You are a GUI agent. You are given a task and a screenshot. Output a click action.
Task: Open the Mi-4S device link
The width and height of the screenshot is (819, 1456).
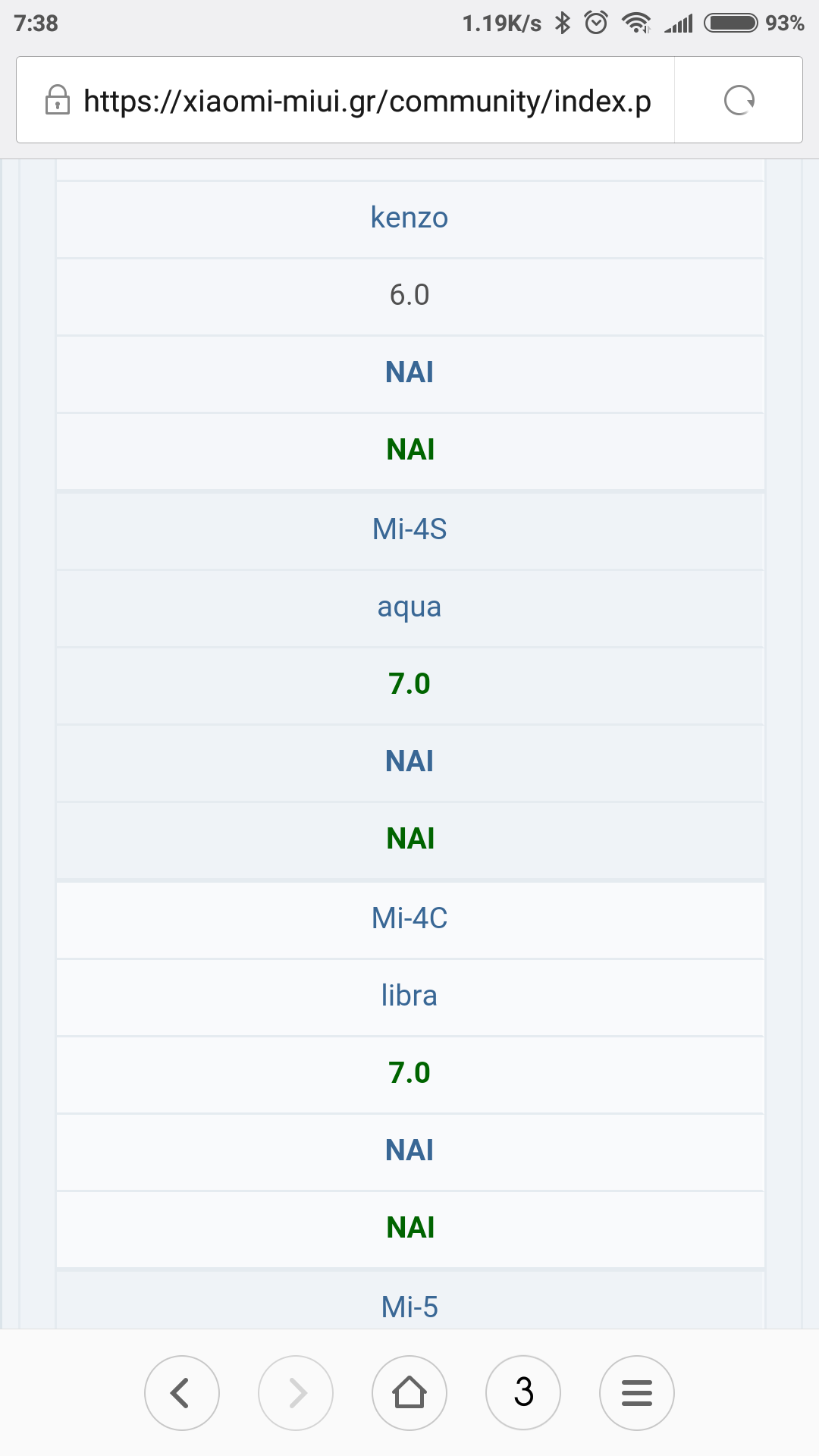(x=409, y=529)
